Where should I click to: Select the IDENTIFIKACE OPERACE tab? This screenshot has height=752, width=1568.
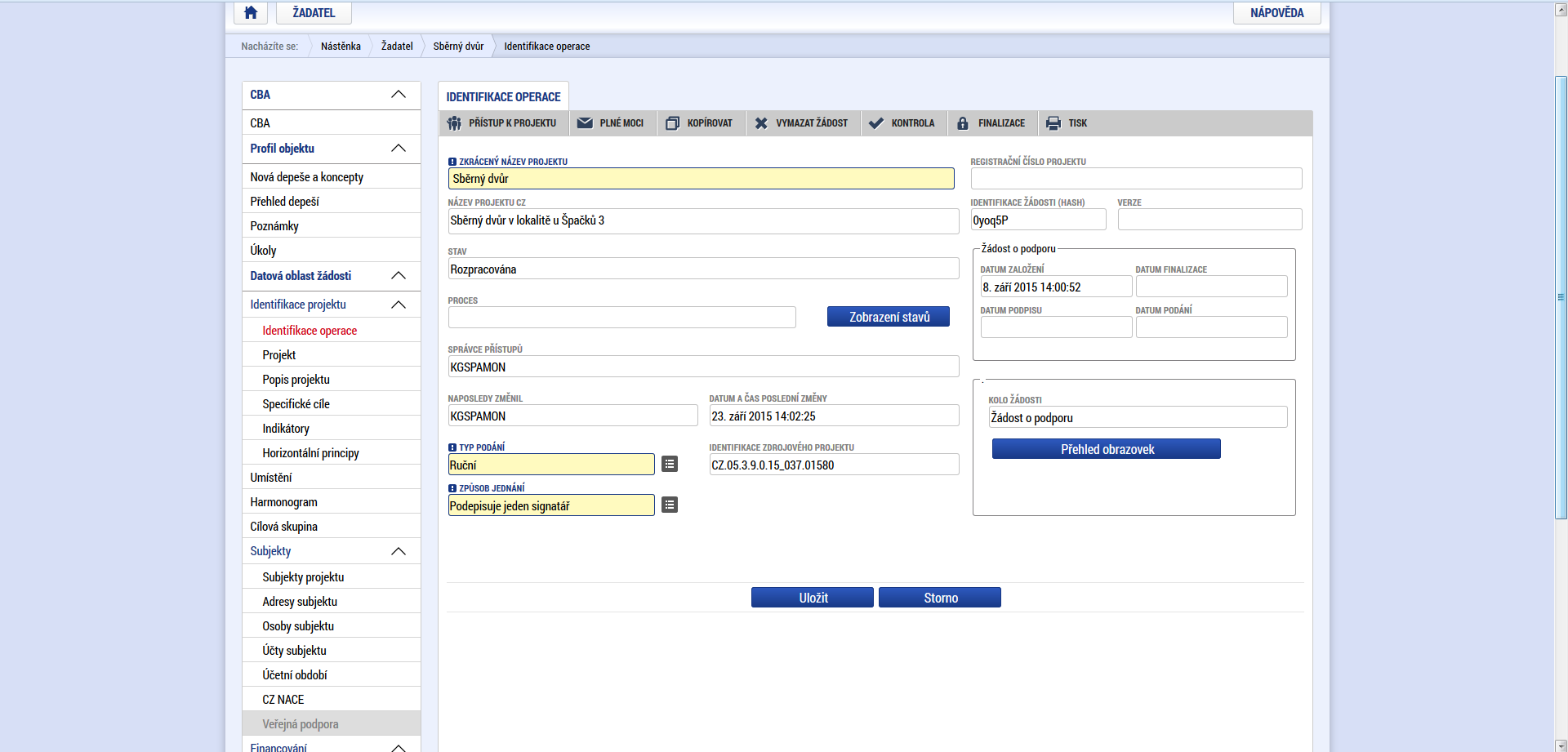point(503,96)
